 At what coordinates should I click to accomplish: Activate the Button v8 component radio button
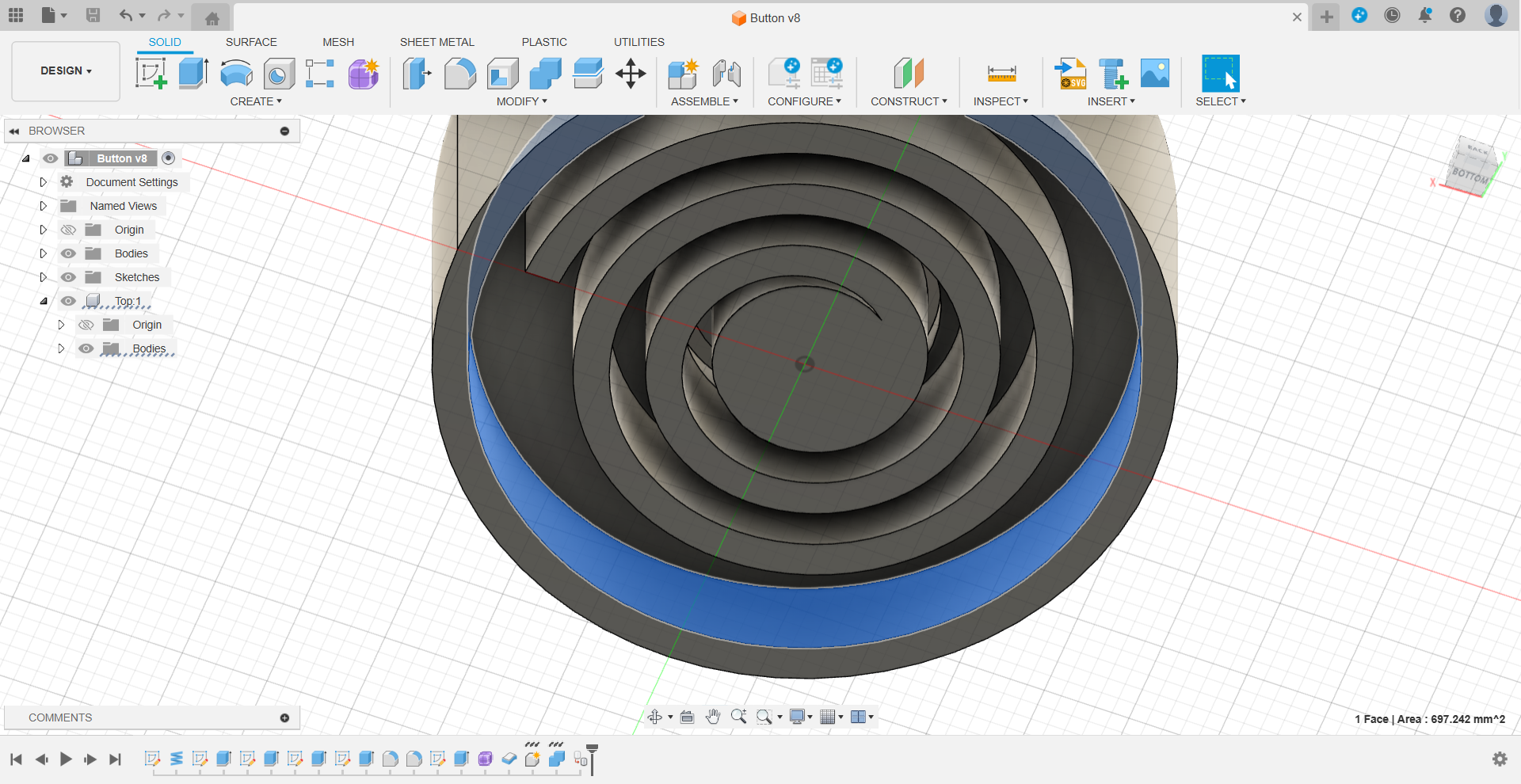tap(168, 158)
